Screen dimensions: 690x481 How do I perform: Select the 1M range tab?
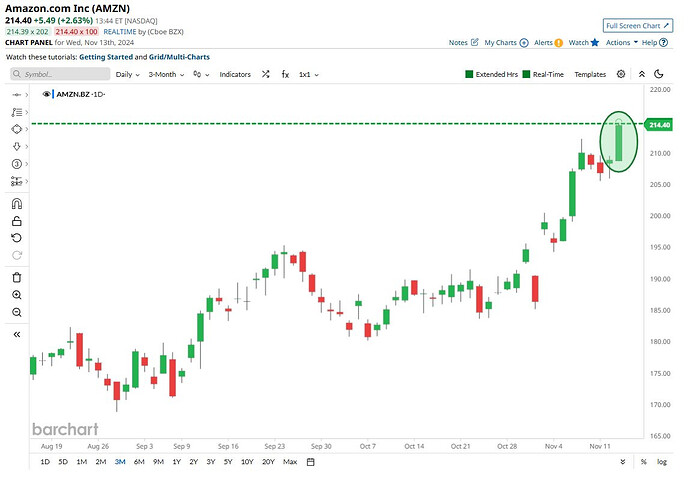81,462
